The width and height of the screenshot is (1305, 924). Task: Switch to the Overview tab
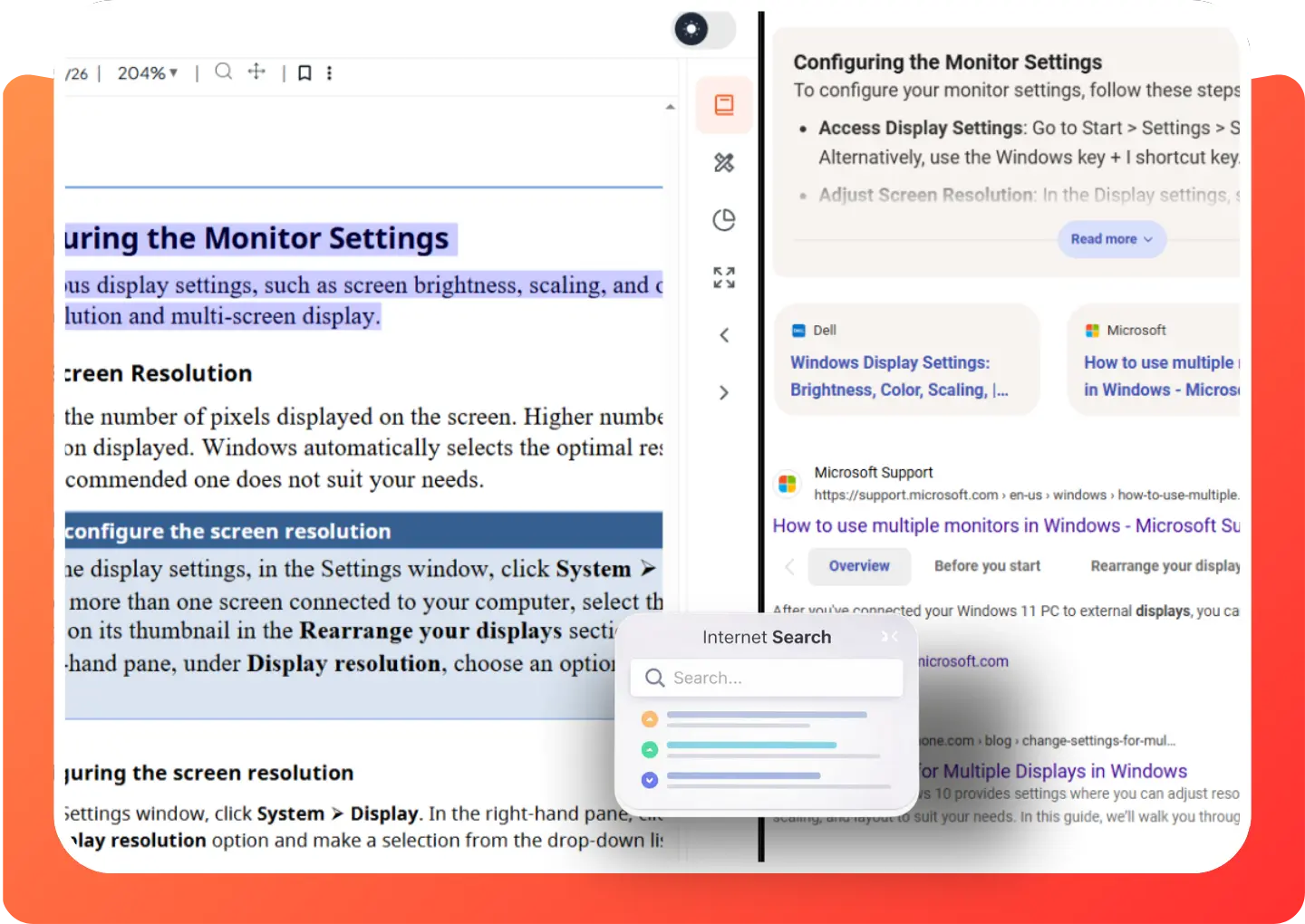858,566
